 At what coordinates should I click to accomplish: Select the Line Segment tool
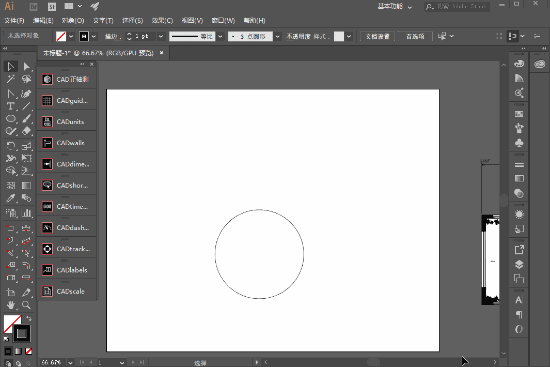(26, 106)
